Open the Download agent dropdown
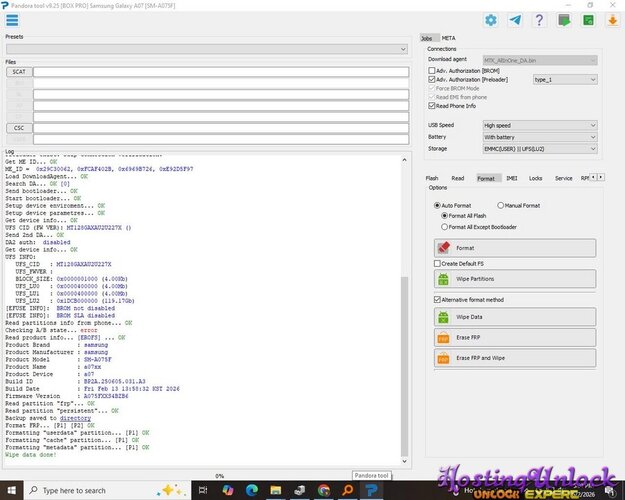Screen dimensions: 625x500 [540, 60]
